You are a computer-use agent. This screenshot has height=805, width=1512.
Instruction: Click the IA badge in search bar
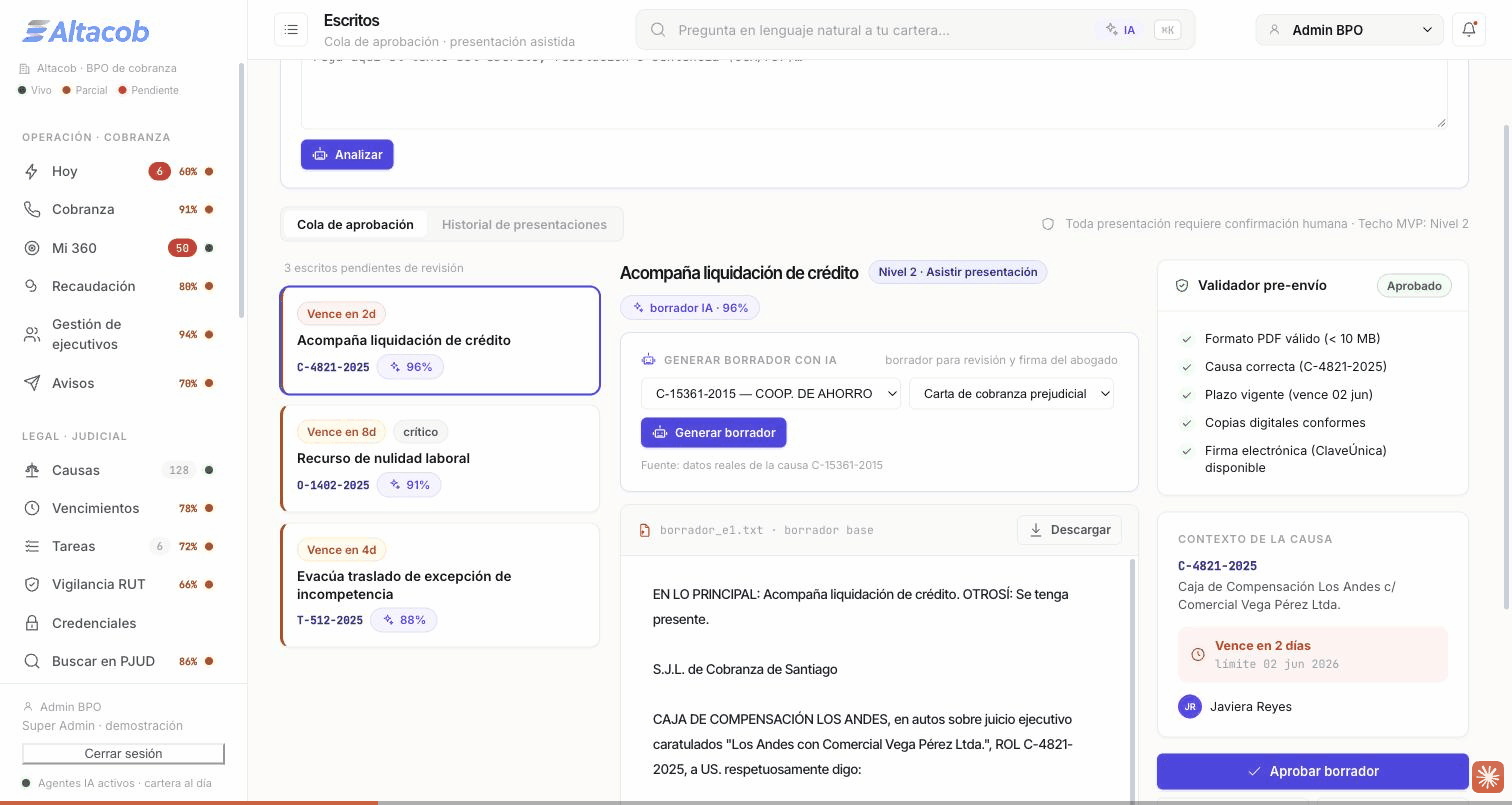(1121, 30)
